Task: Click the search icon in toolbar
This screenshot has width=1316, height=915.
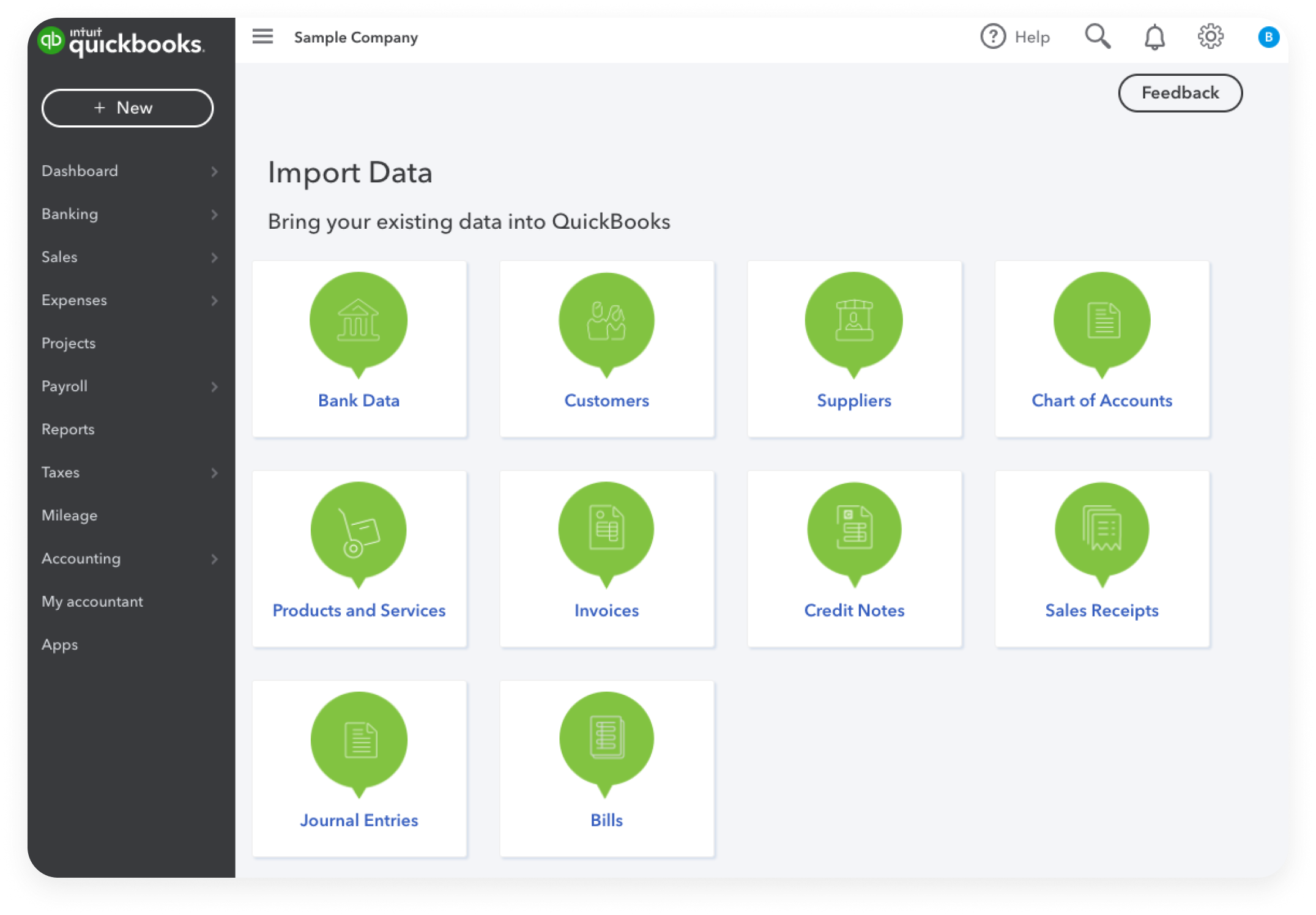Action: pos(1098,37)
